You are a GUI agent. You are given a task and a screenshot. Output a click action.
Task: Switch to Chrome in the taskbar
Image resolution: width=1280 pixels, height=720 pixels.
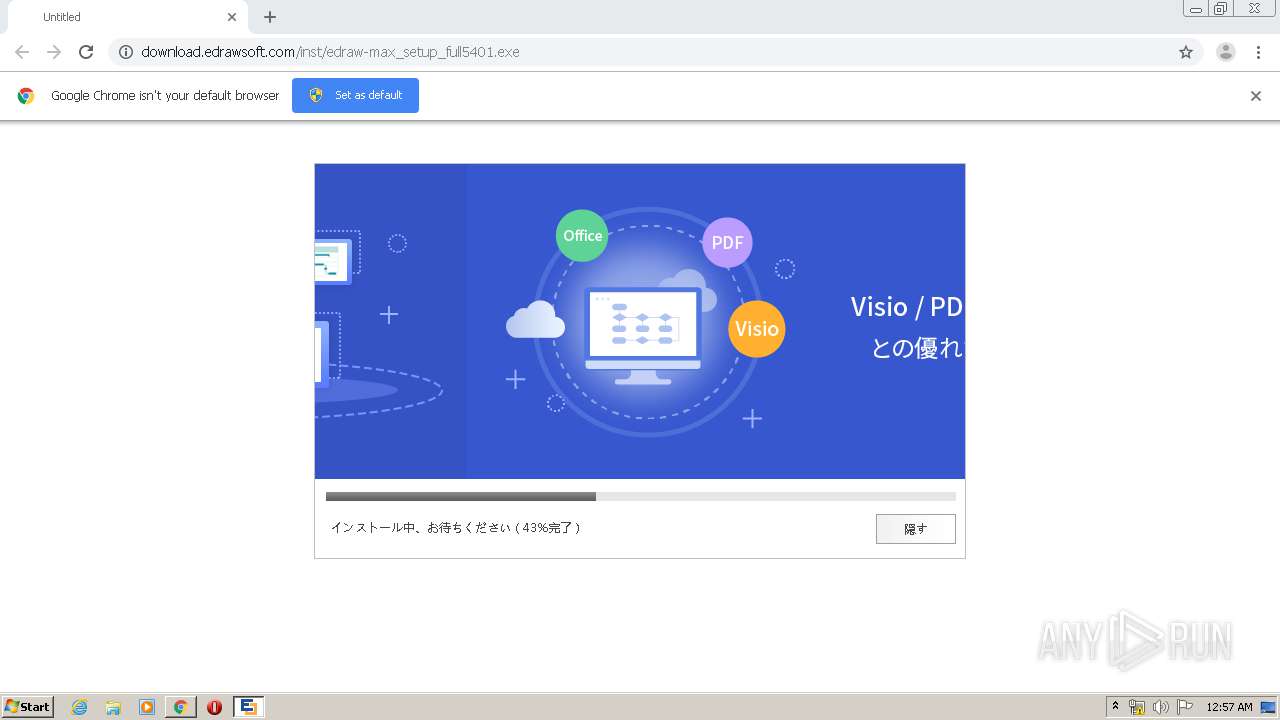[181, 707]
